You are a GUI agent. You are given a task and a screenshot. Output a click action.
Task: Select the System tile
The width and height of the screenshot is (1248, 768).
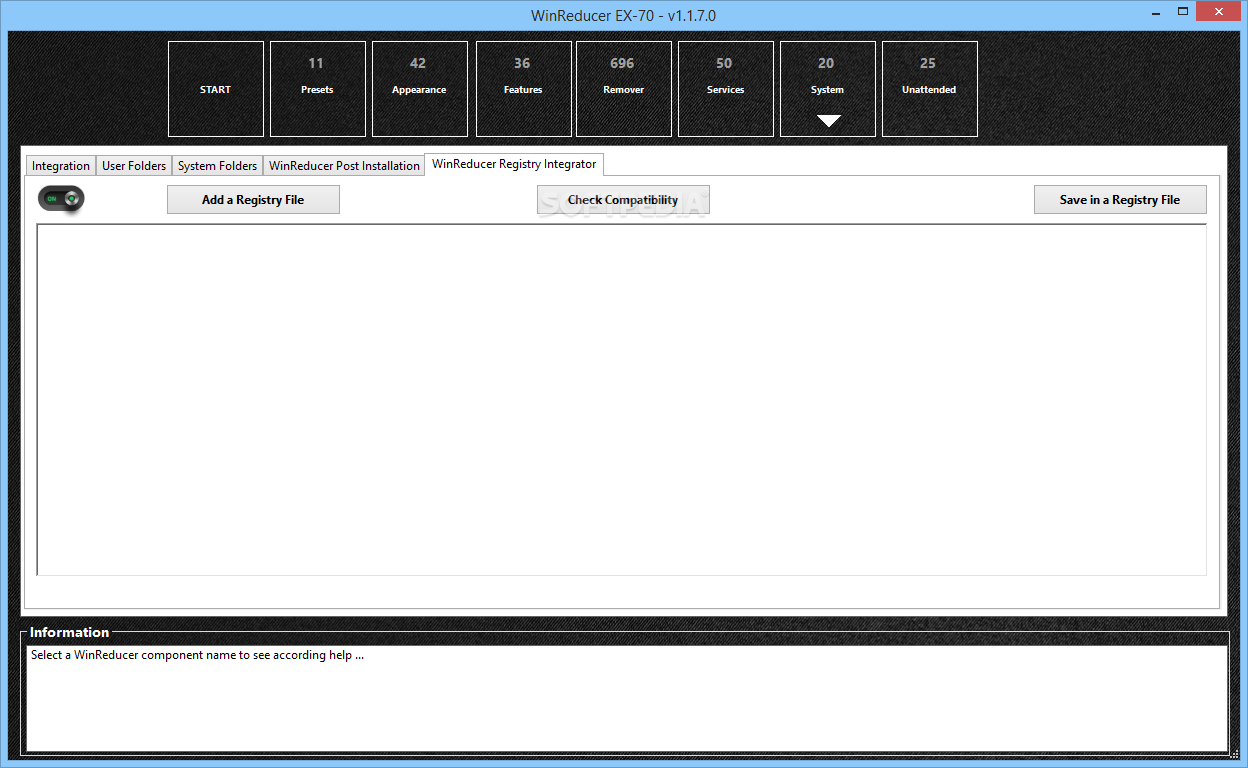tap(828, 89)
